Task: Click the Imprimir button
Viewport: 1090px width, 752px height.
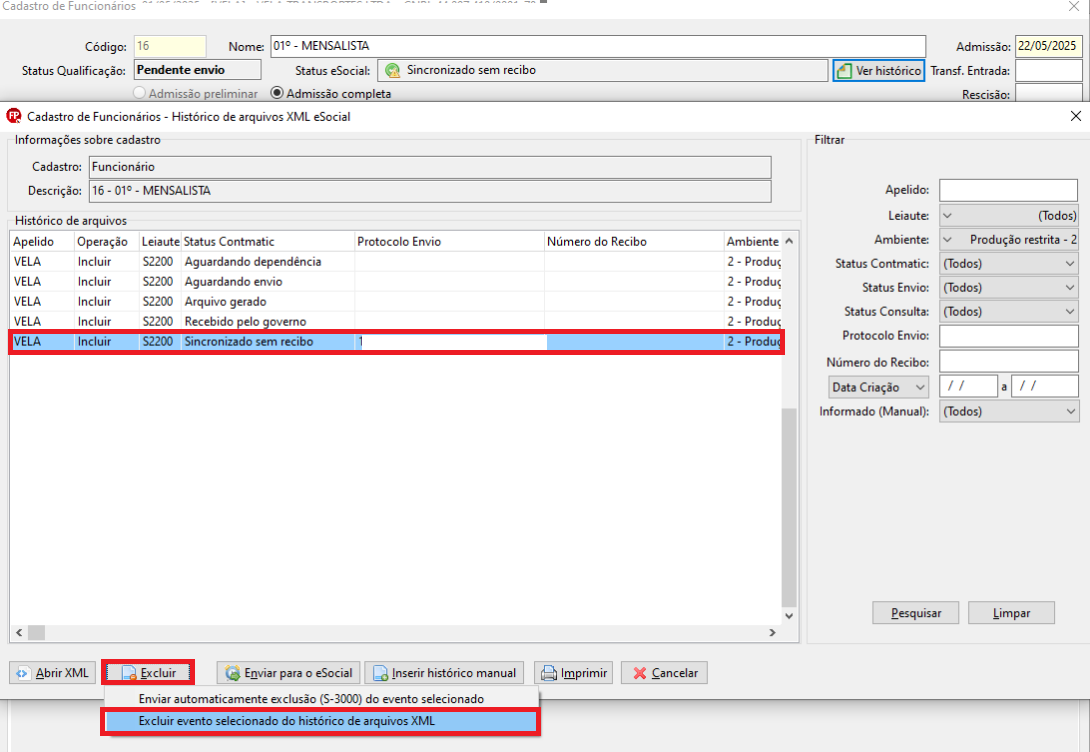Action: click(x=574, y=673)
